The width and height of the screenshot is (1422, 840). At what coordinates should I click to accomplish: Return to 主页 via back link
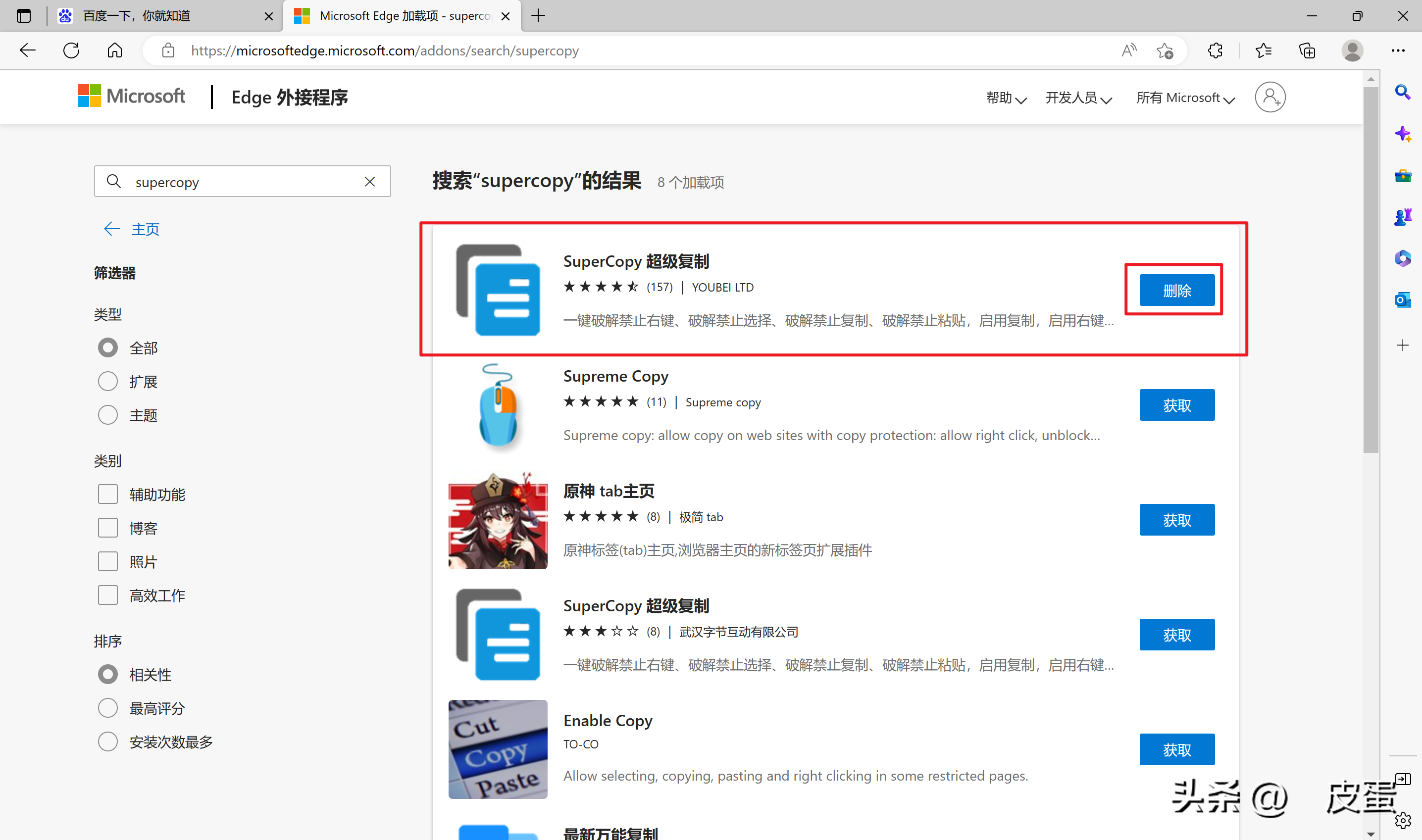click(x=131, y=229)
